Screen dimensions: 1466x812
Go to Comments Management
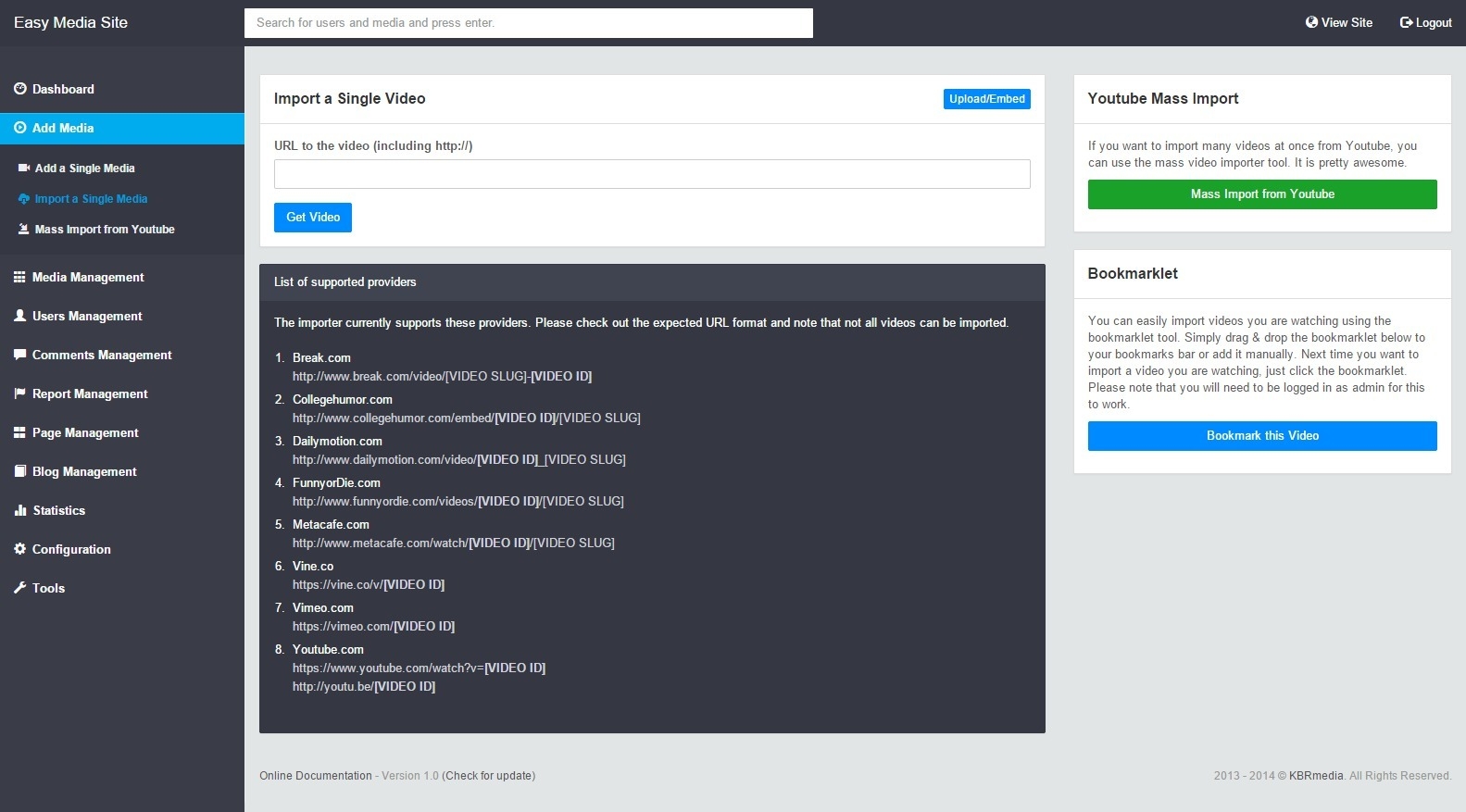(122, 355)
